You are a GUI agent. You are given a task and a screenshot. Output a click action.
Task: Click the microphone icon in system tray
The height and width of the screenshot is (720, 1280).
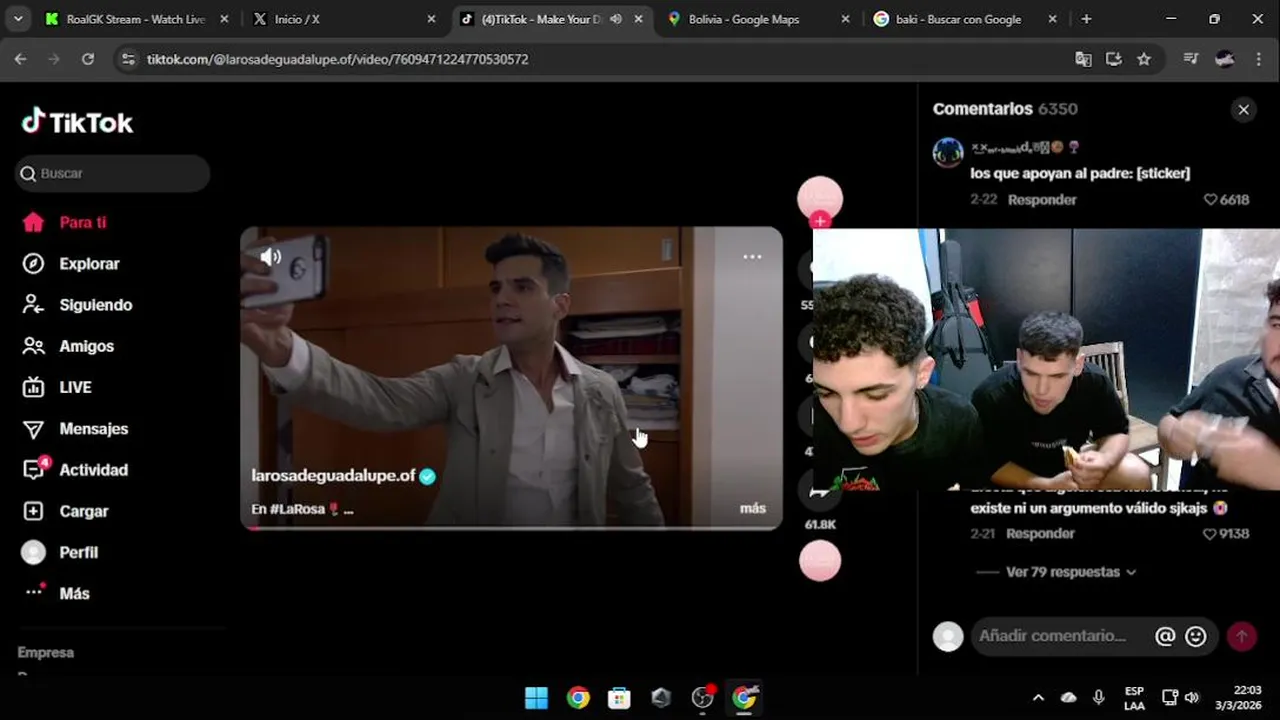1099,697
